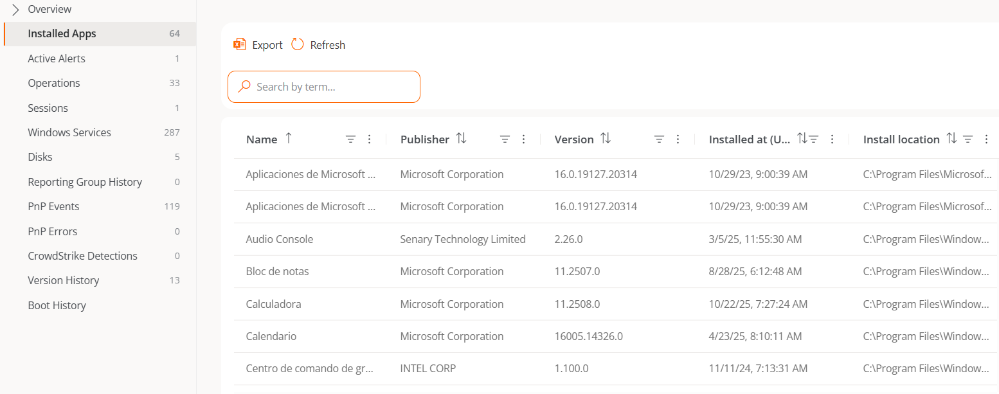Click 3/5/25, 11:55:30 AM cell
The height and width of the screenshot is (394, 999).
755,239
